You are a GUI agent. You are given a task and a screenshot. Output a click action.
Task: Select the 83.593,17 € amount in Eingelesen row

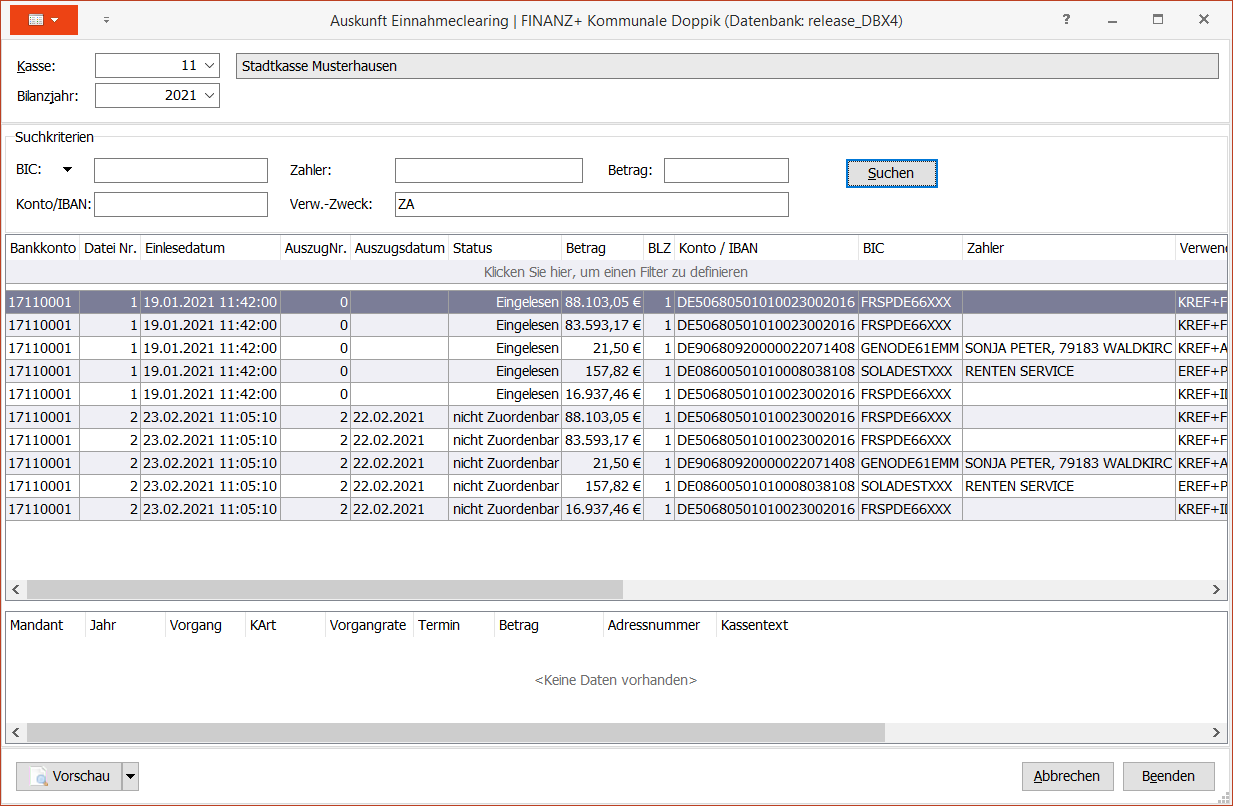602,325
